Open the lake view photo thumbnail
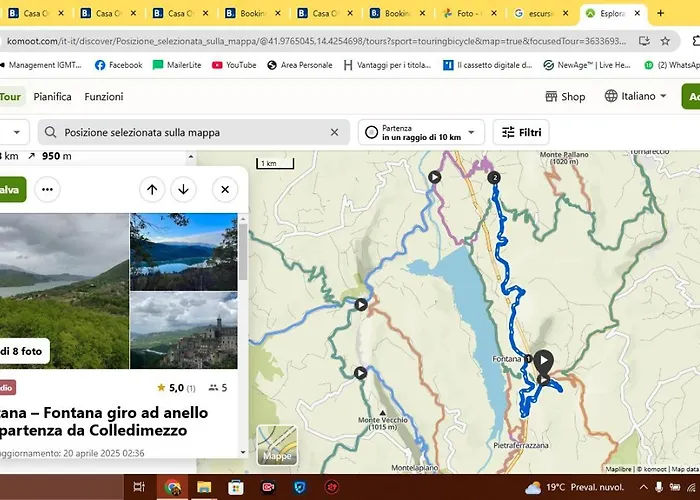This screenshot has height=500, width=700. [184, 250]
